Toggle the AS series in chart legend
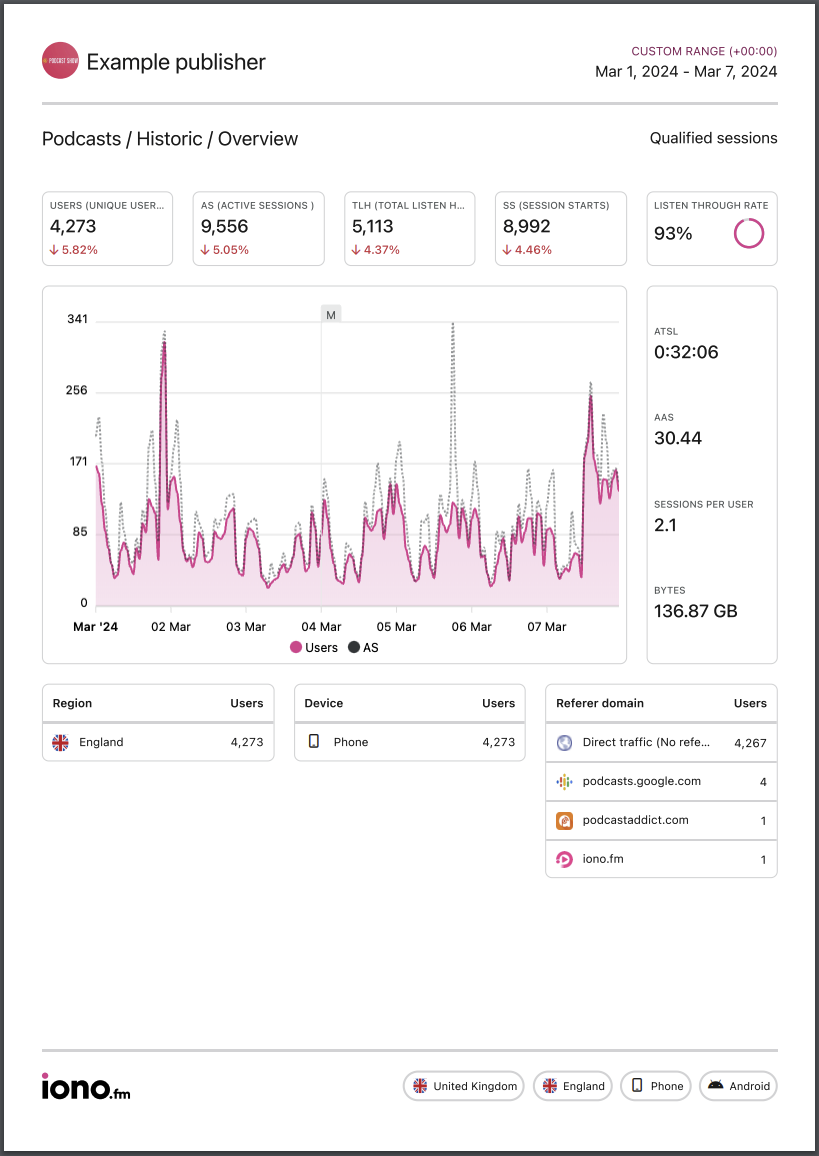This screenshot has height=1156, width=819. [363, 648]
